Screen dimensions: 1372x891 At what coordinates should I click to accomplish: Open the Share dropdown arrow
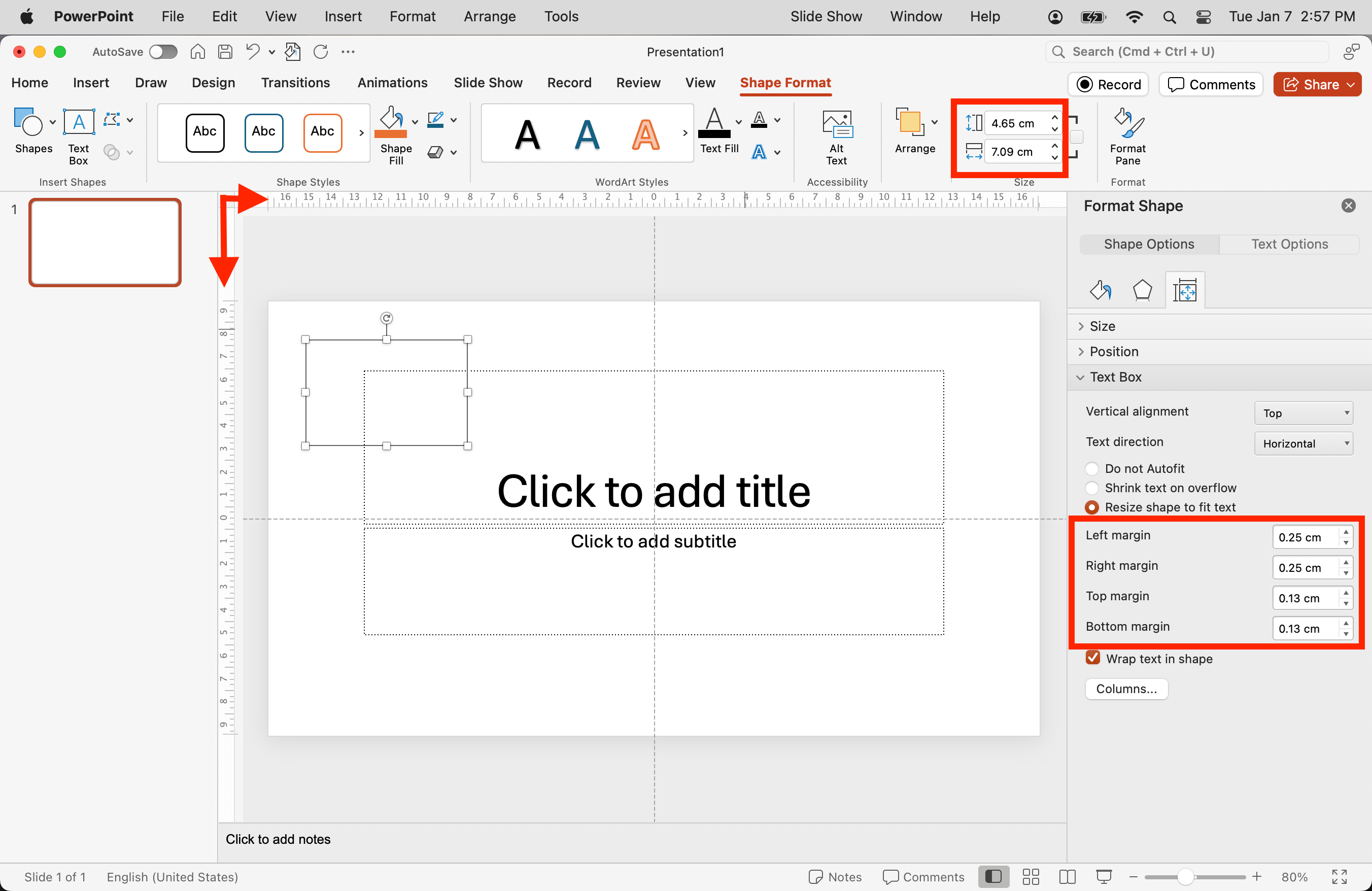tap(1351, 85)
